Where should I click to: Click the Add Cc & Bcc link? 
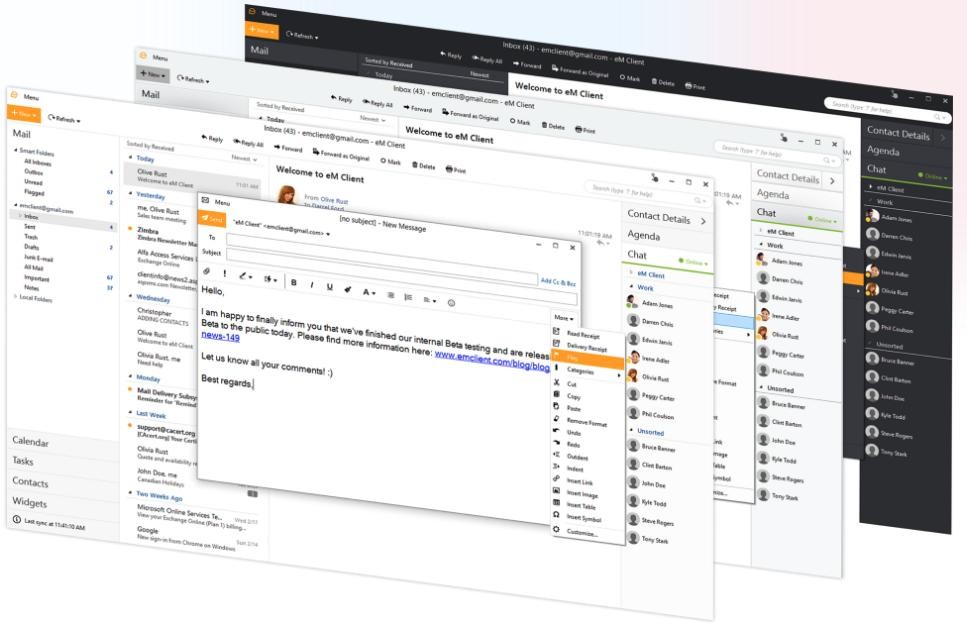tap(558, 282)
